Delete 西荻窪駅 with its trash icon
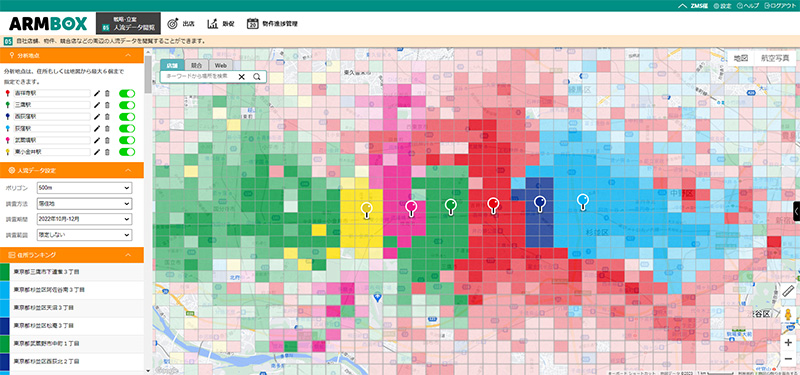The image size is (800, 375). point(107,117)
